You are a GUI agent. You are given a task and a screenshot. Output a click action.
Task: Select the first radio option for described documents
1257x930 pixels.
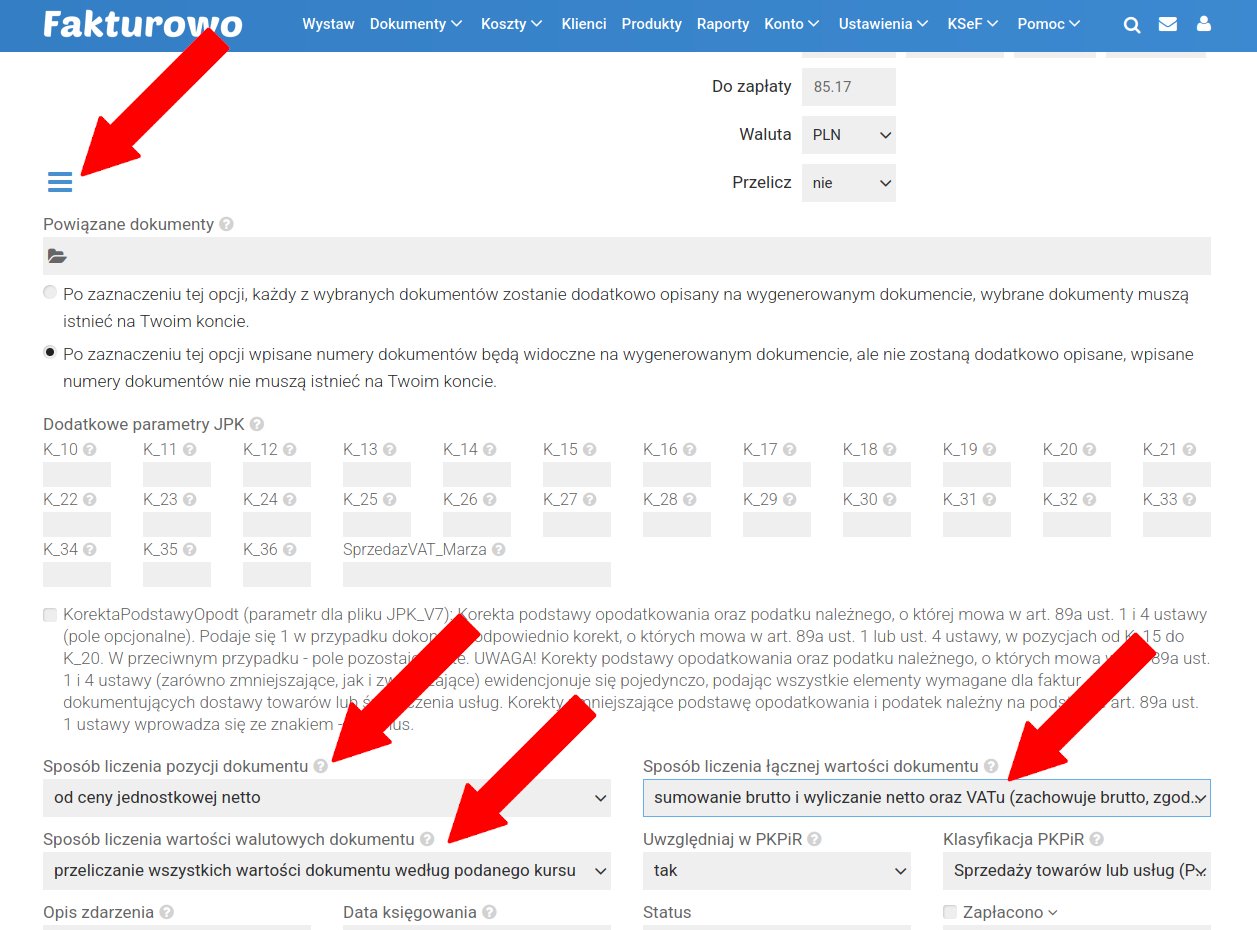pos(50,294)
